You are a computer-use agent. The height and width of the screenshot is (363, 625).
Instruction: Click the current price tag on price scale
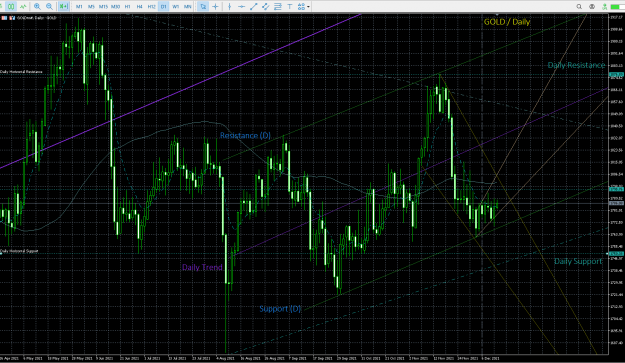[x=616, y=203]
